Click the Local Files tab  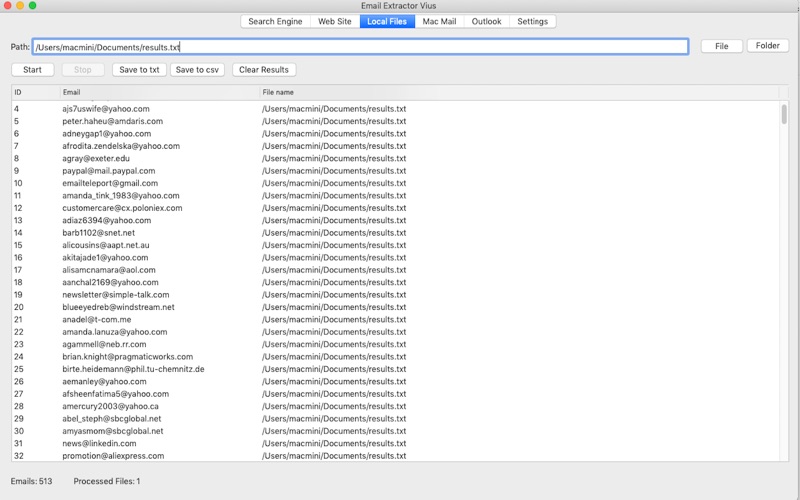[x=387, y=21]
